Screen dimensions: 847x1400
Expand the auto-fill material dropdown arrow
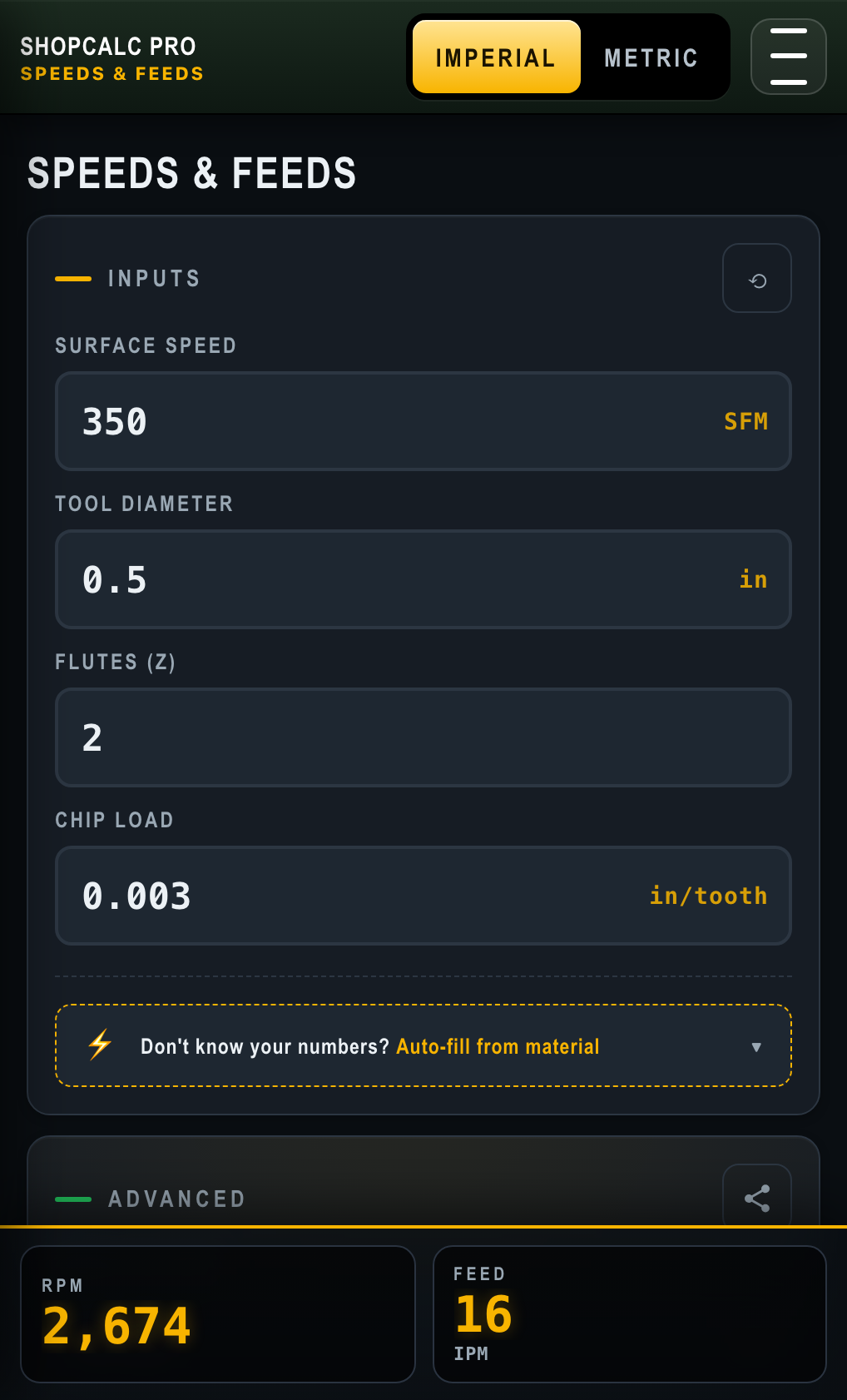pos(756,1046)
